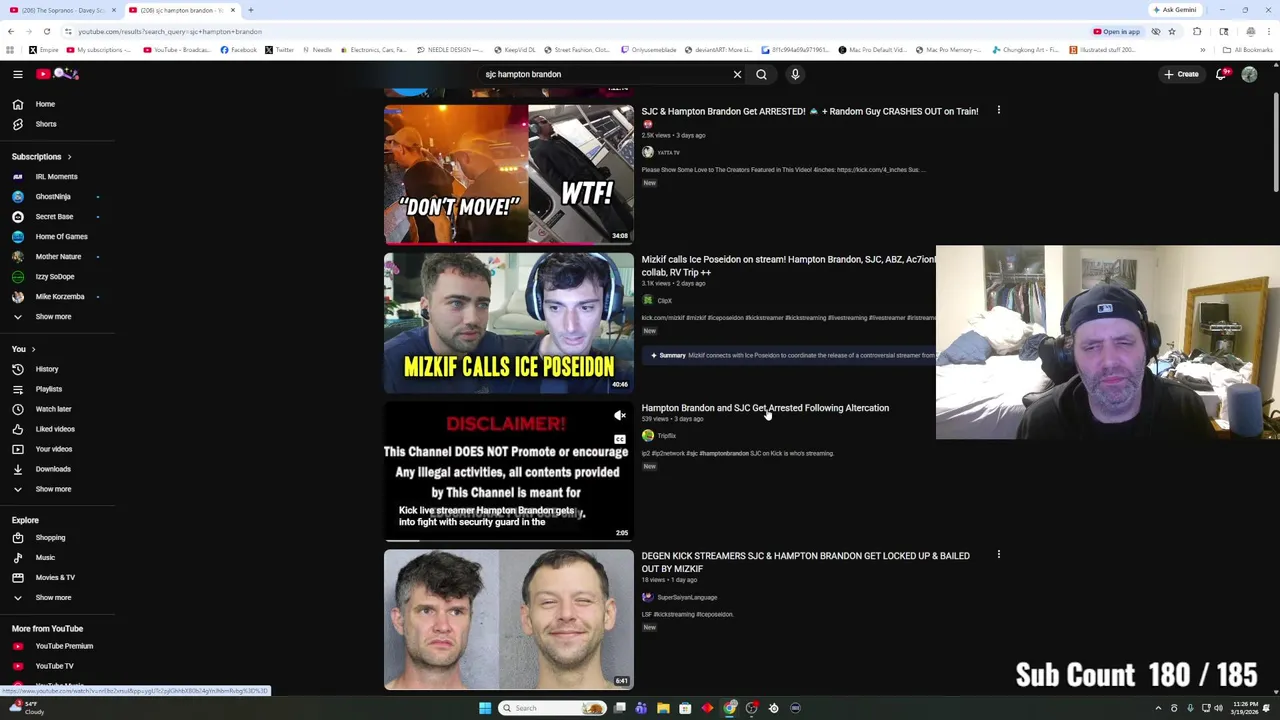The image size is (1280, 720).
Task: Open video titled Hampton Brandon and SJC Get Arrested
Action: 765,408
